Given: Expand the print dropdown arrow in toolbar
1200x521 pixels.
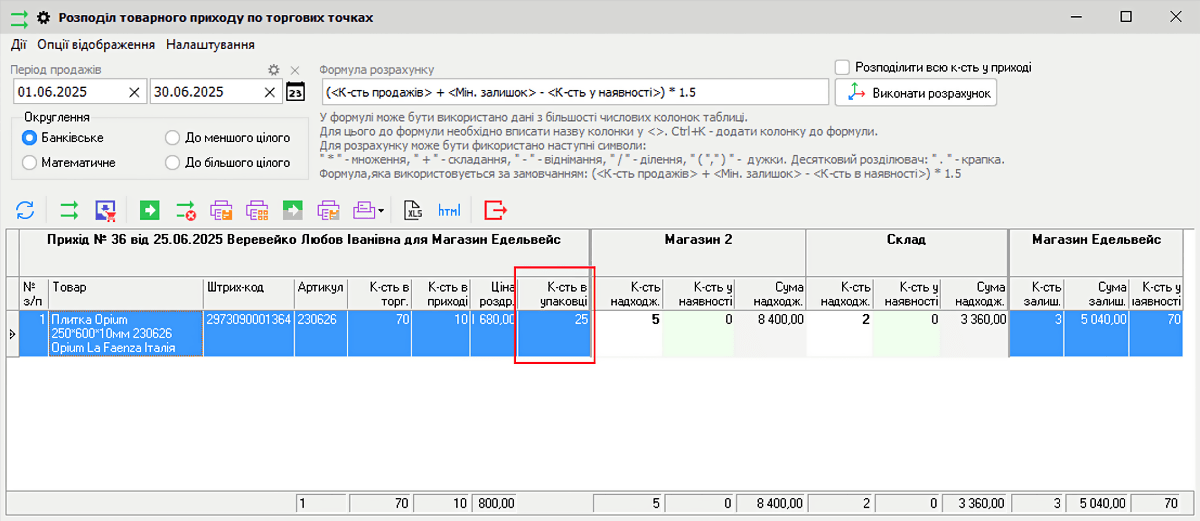Looking at the screenshot, I should coord(381,210).
